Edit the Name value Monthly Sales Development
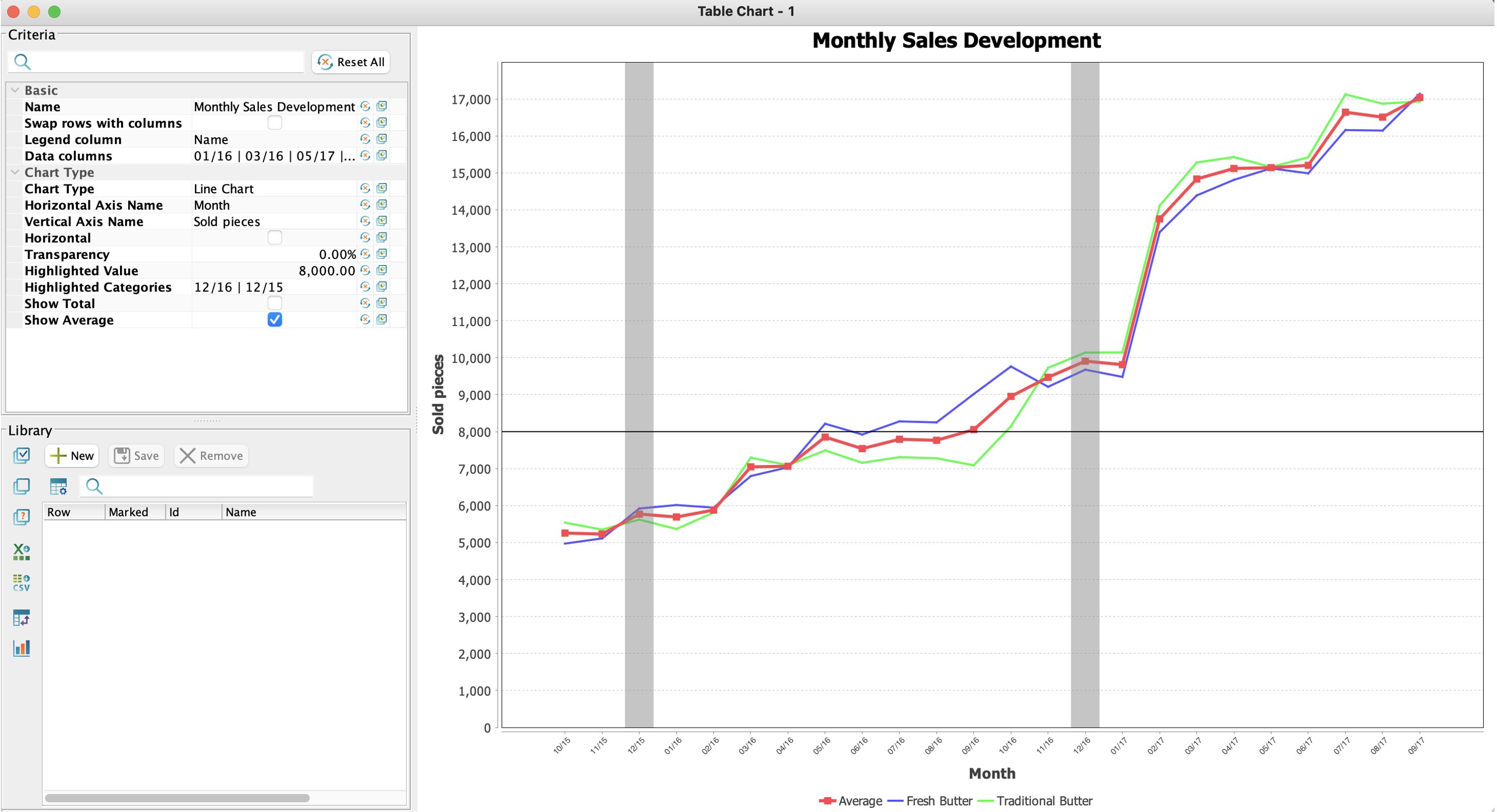The width and height of the screenshot is (1497, 812). coord(274,106)
